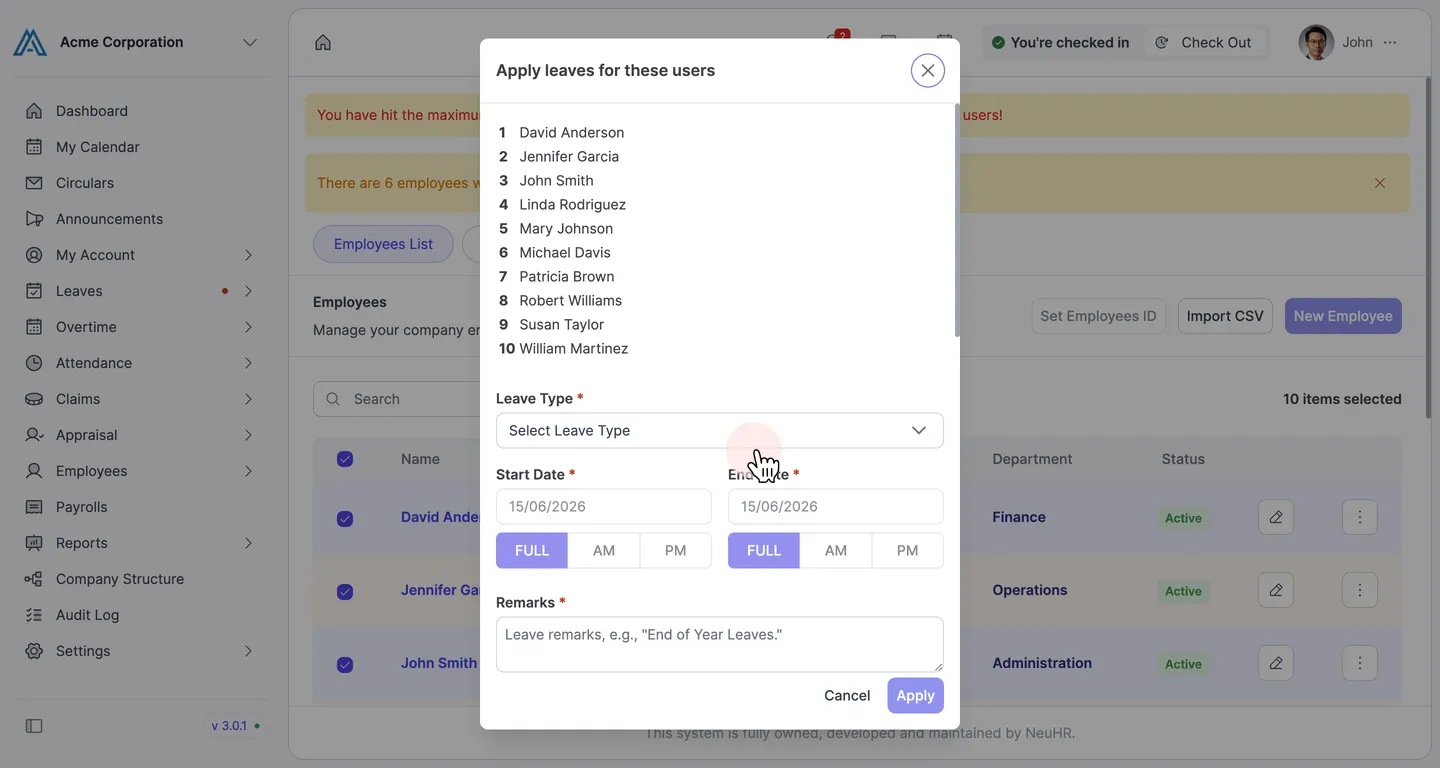Uncheck Jennifer Garcia's row checkbox
The width and height of the screenshot is (1440, 768).
pos(345,592)
